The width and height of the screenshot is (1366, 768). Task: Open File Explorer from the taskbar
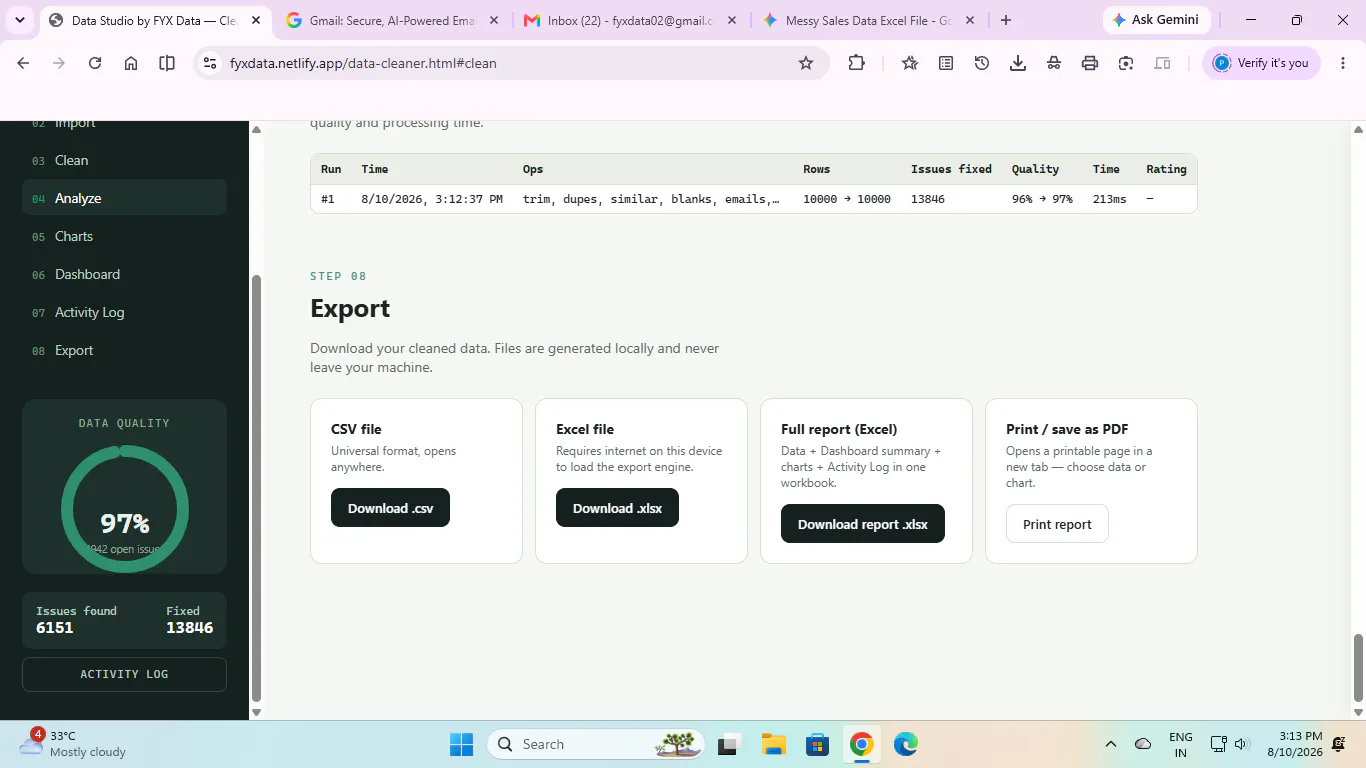[773, 744]
